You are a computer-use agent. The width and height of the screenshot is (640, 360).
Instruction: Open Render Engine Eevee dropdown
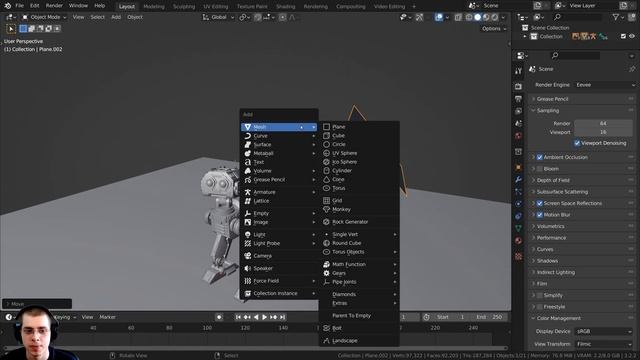[x=605, y=85]
